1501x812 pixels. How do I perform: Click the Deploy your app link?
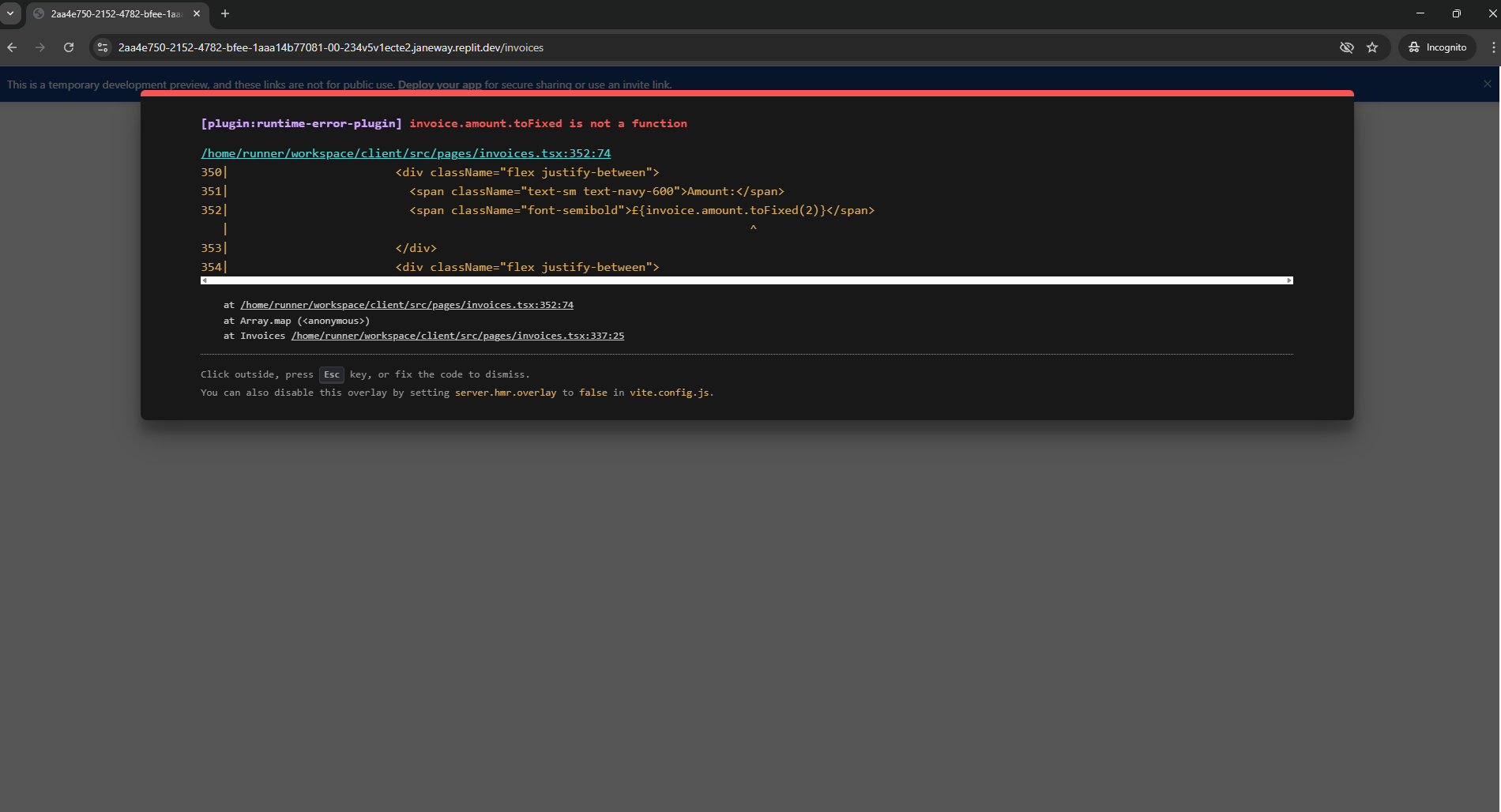(x=439, y=85)
